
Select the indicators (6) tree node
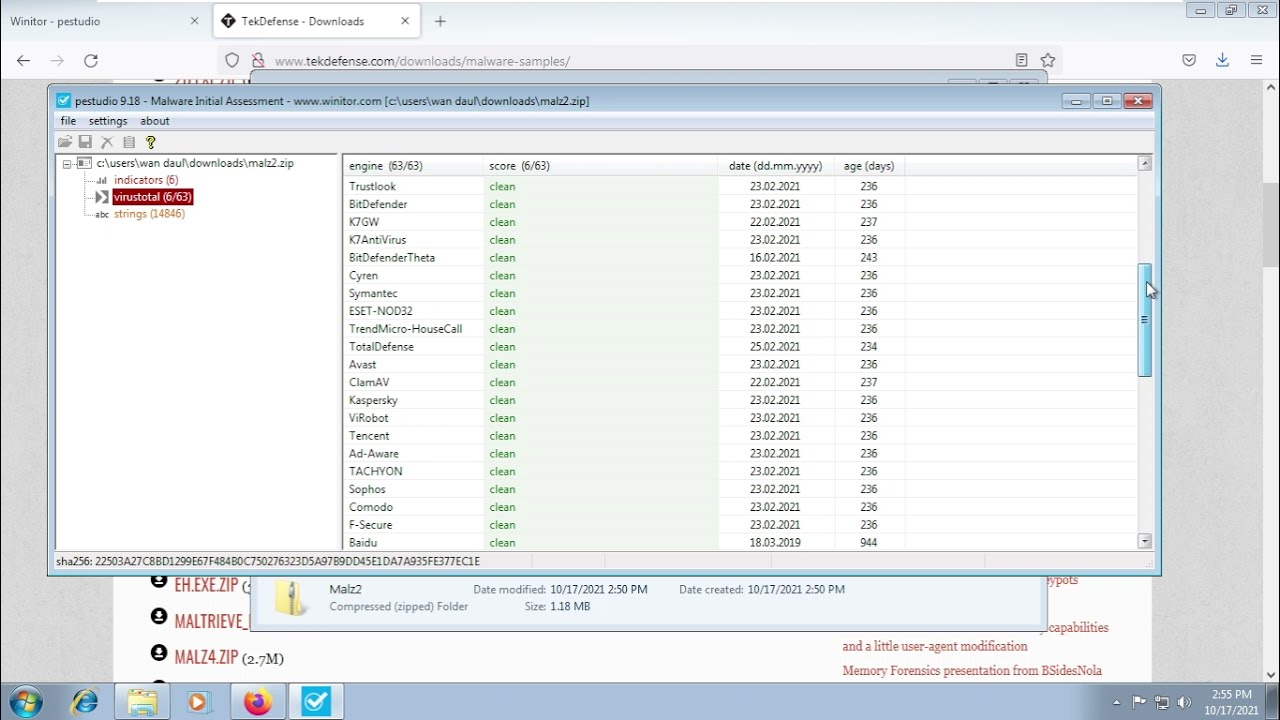pos(146,180)
